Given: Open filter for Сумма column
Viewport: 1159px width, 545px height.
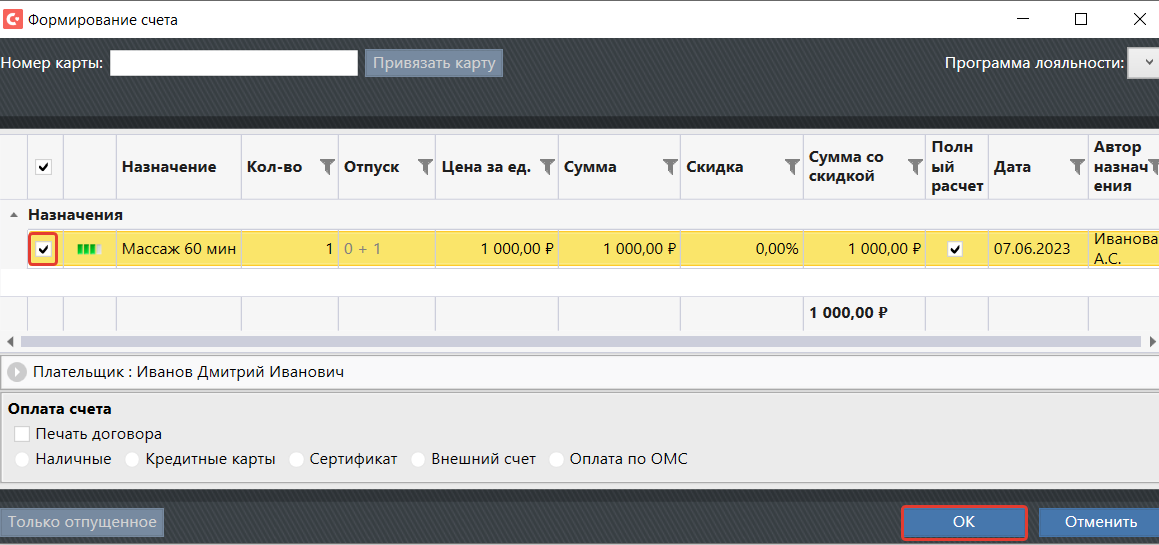Looking at the screenshot, I should click(x=669, y=167).
